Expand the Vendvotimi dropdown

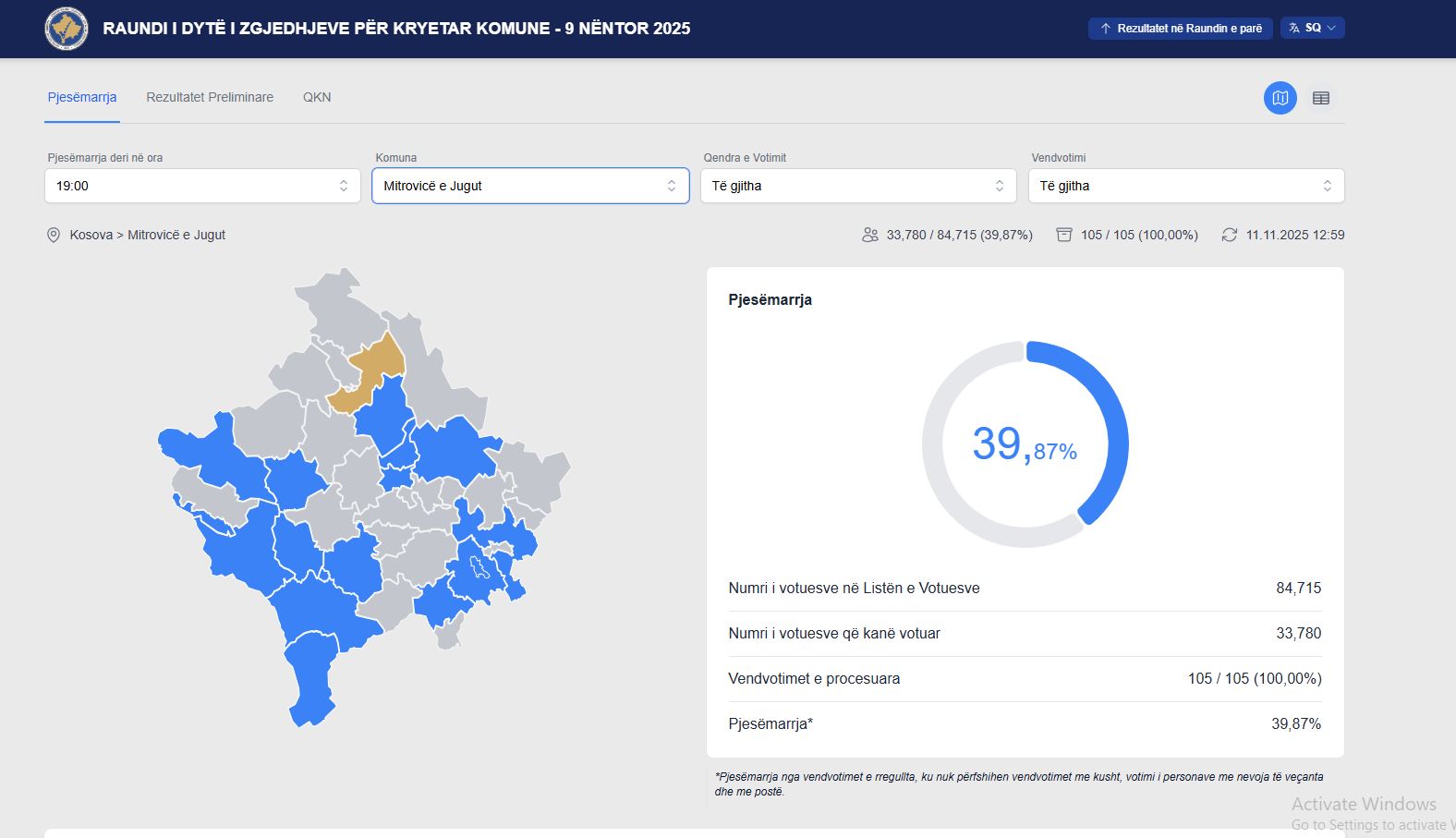tap(1186, 186)
